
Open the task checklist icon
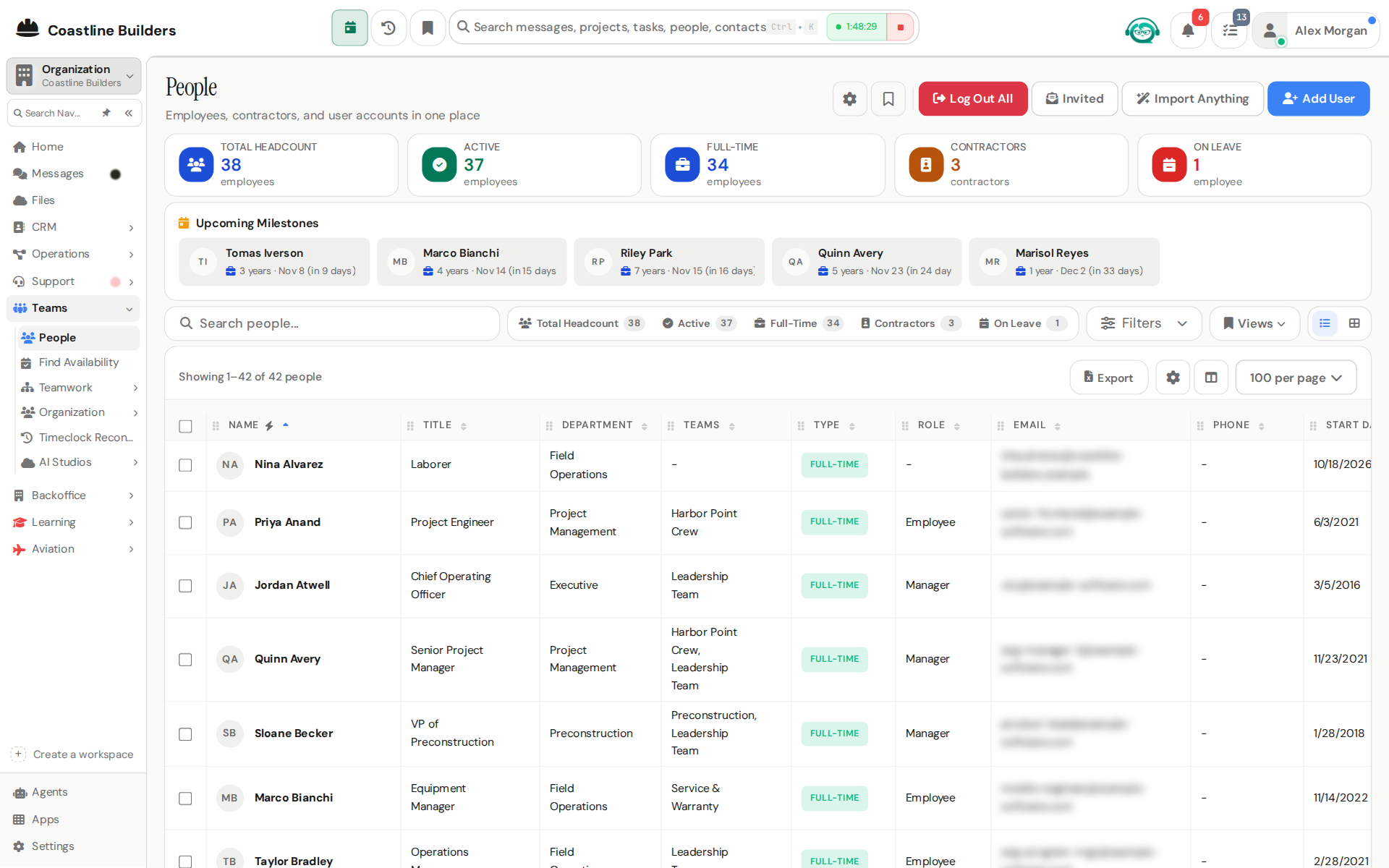click(x=1230, y=30)
